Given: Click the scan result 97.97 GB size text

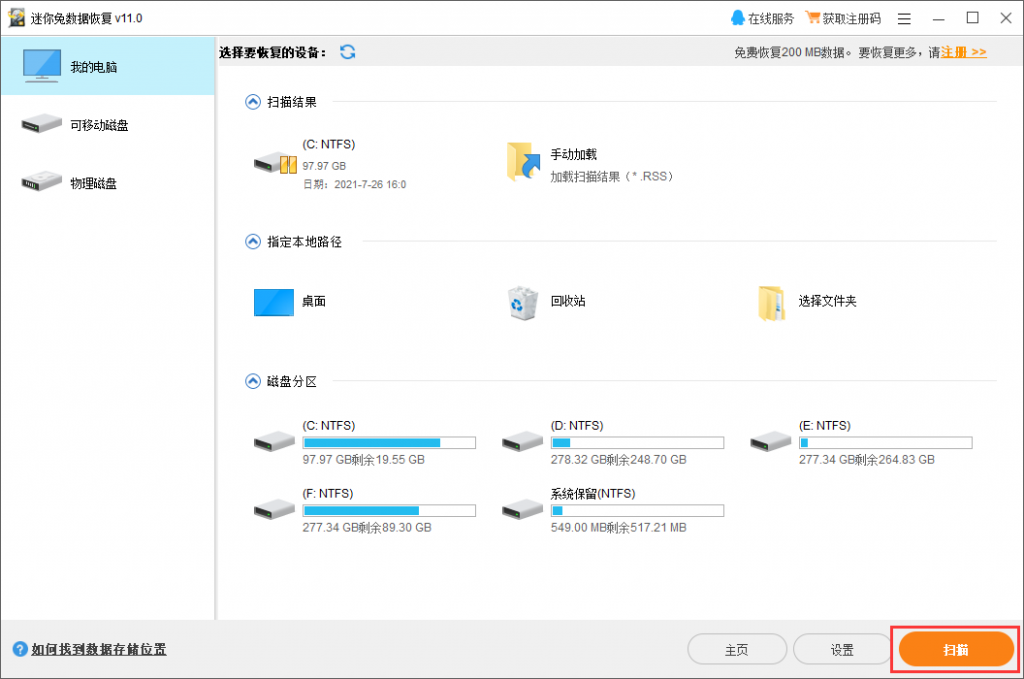Looking at the screenshot, I should coord(324,166).
